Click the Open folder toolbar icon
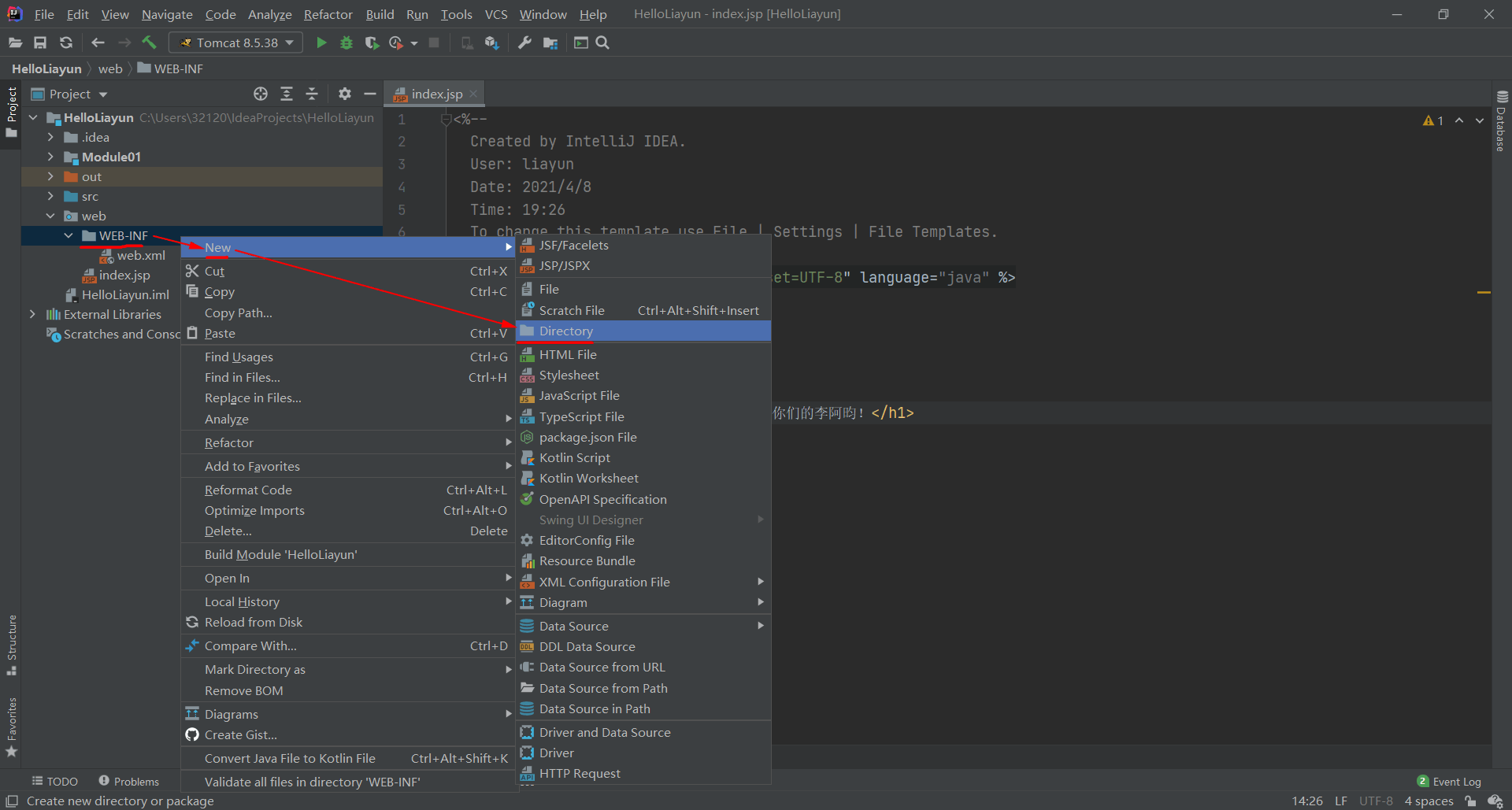 (15, 43)
